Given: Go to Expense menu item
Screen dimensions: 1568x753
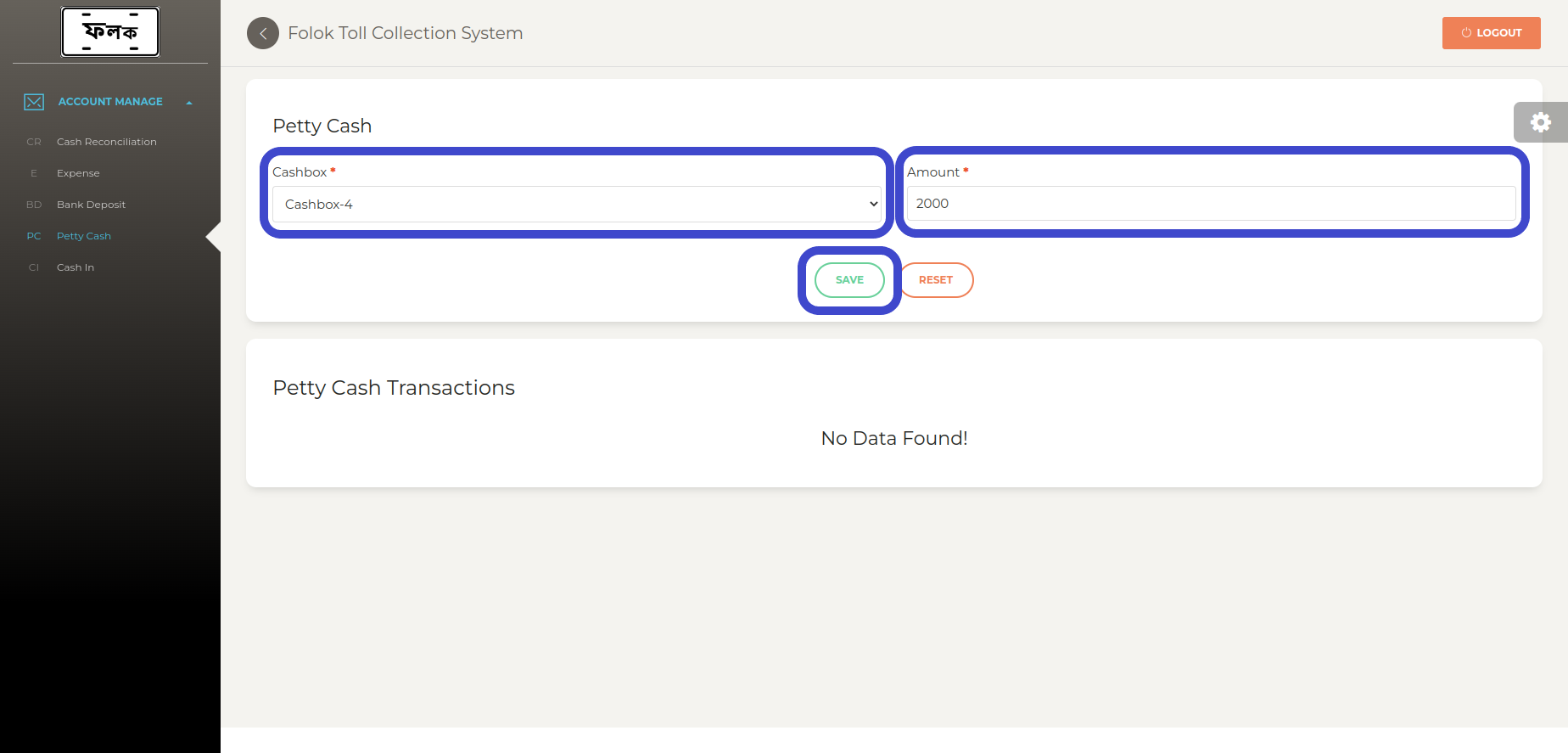Looking at the screenshot, I should (78, 173).
